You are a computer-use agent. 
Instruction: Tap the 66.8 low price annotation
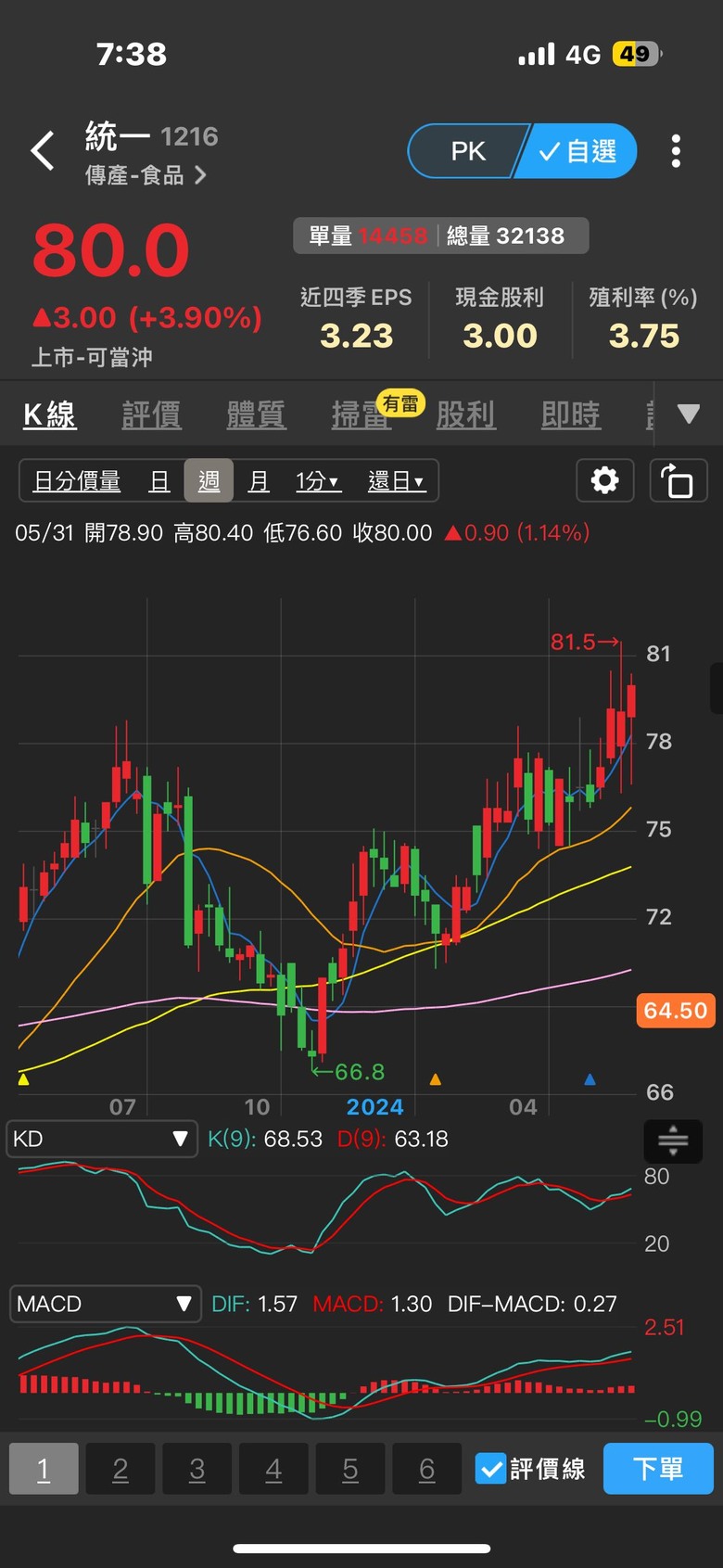point(349,1072)
